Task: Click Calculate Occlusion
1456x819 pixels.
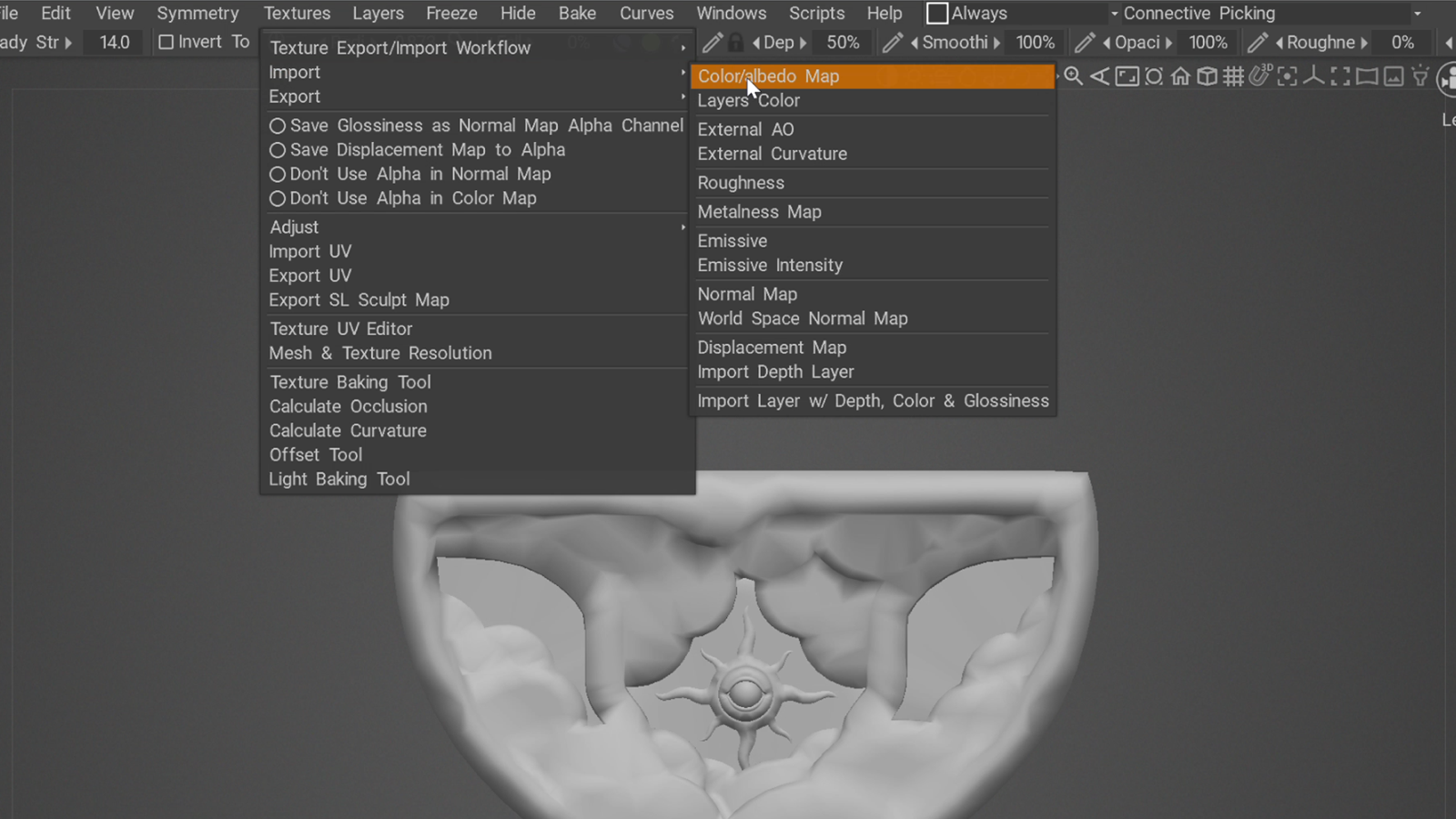Action: [348, 407]
